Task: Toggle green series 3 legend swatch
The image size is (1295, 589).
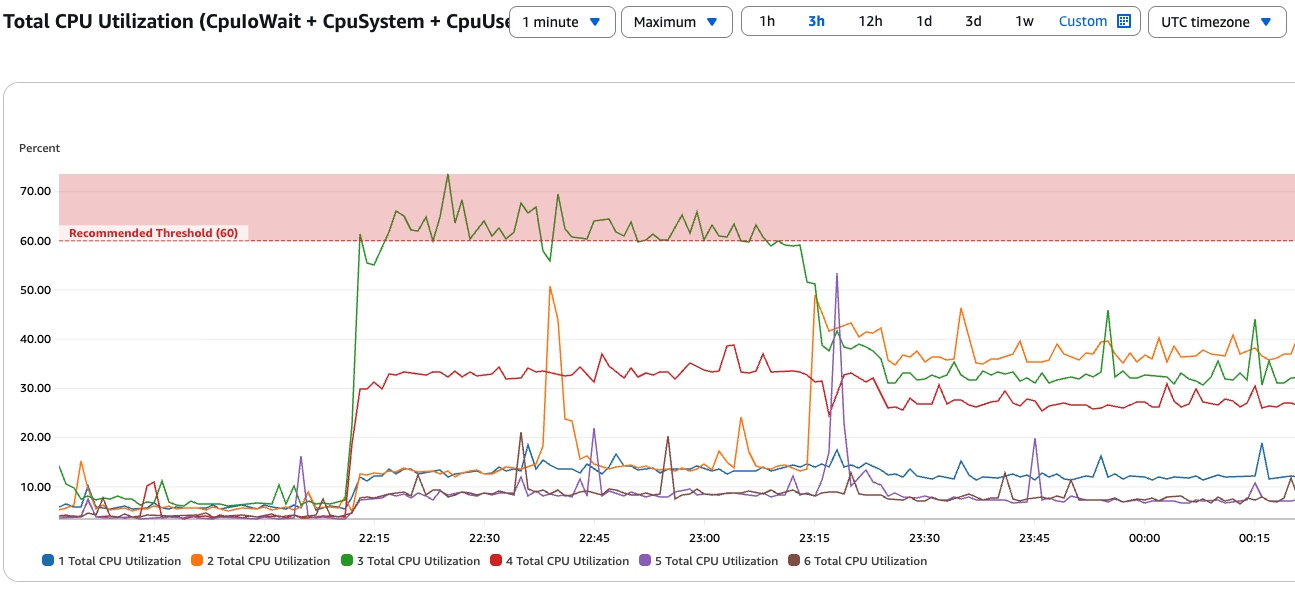Action: click(347, 561)
